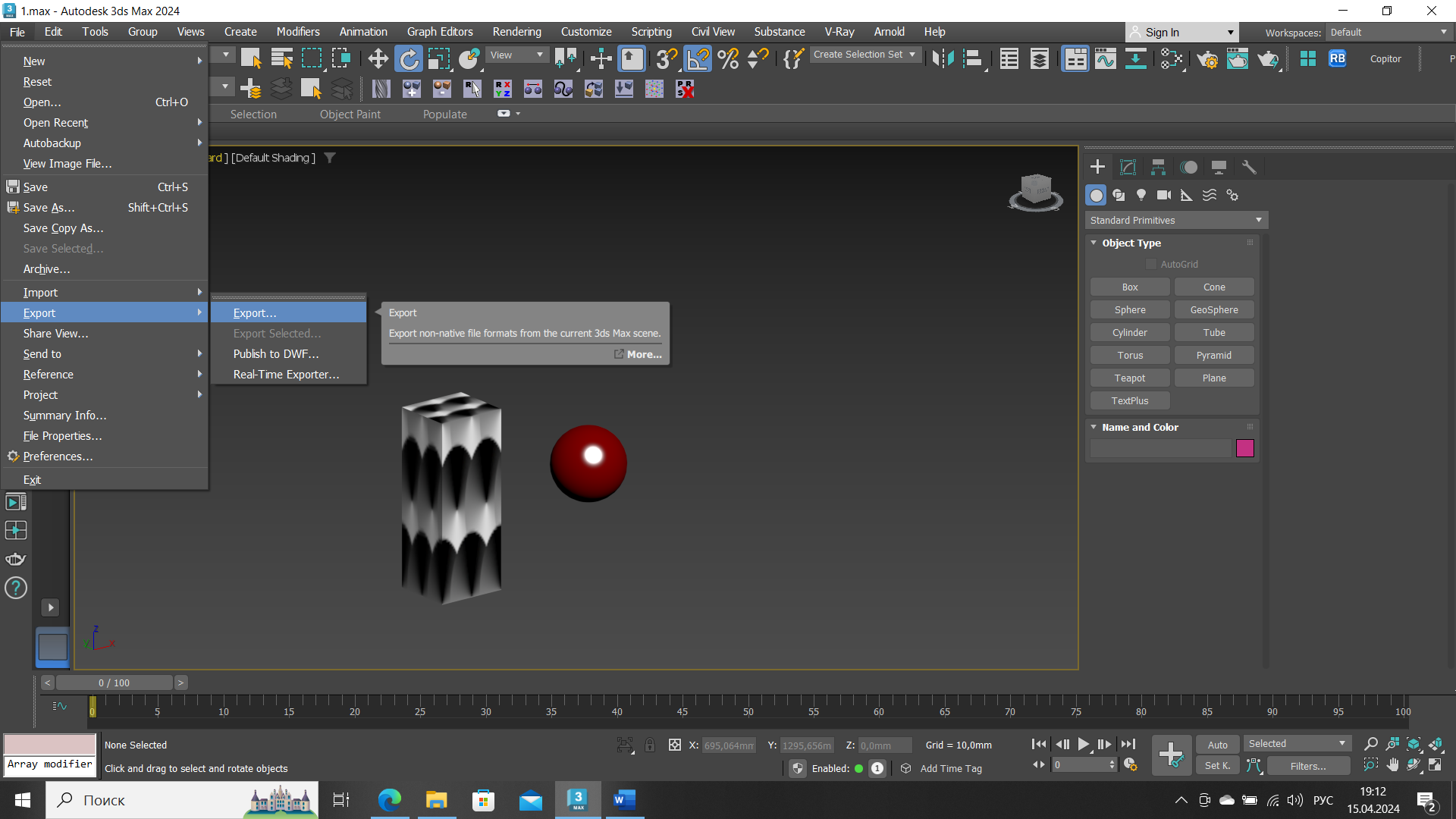Select the Space Warps category icon
Image resolution: width=1456 pixels, height=819 pixels.
click(x=1210, y=196)
